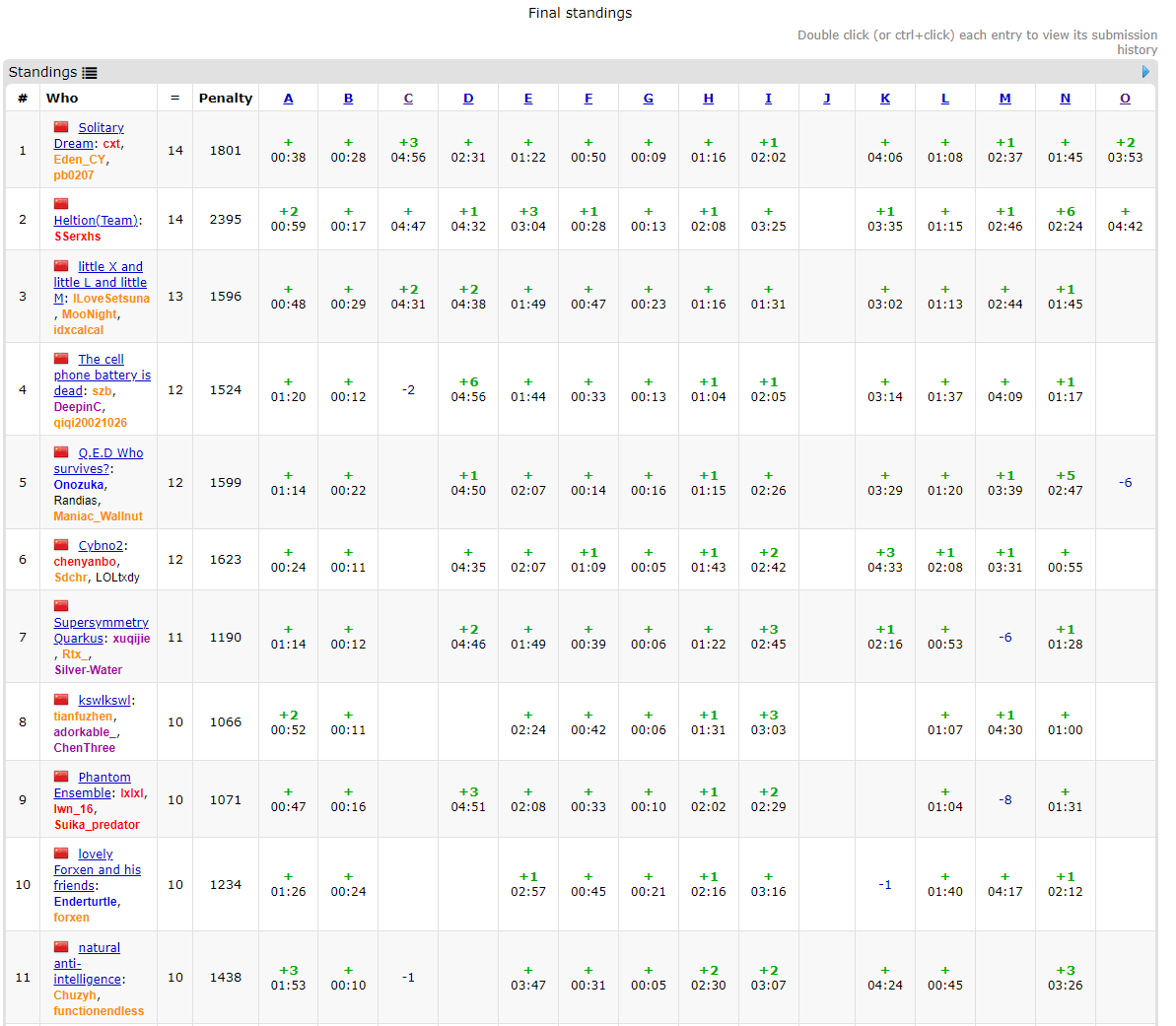Click the blue arrow at standings header right
The width and height of the screenshot is (1176, 1026).
click(x=1145, y=72)
